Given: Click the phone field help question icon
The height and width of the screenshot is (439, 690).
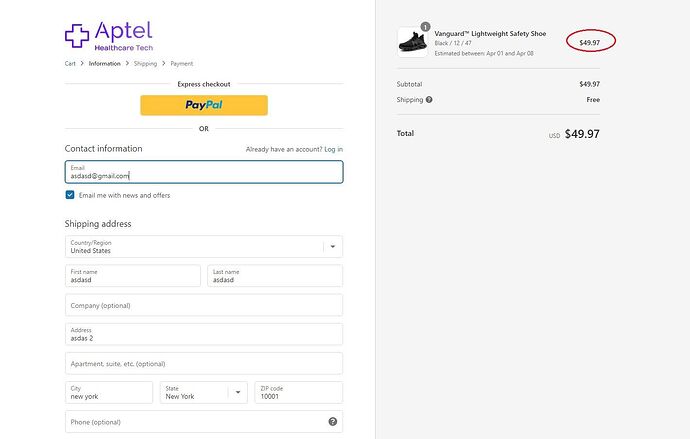Looking at the screenshot, I should coord(332,422).
